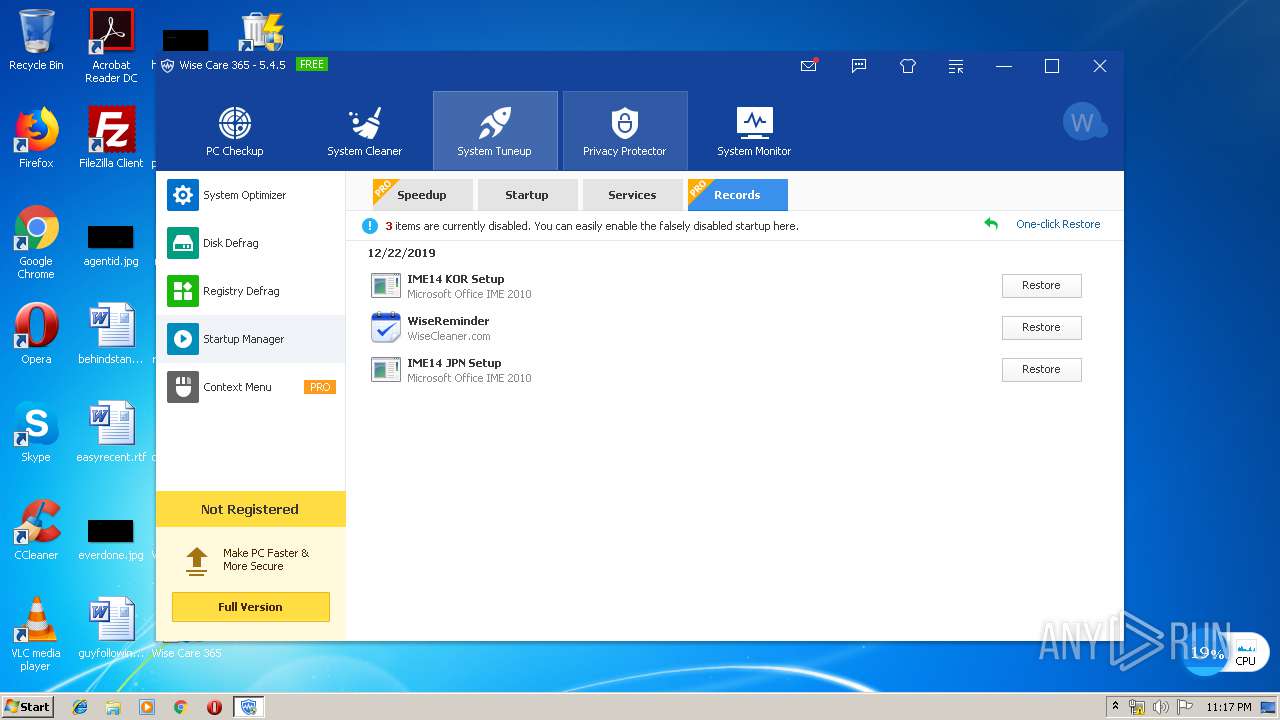Click the 12/22/2019 date header
1280x720 pixels.
[x=401, y=253]
